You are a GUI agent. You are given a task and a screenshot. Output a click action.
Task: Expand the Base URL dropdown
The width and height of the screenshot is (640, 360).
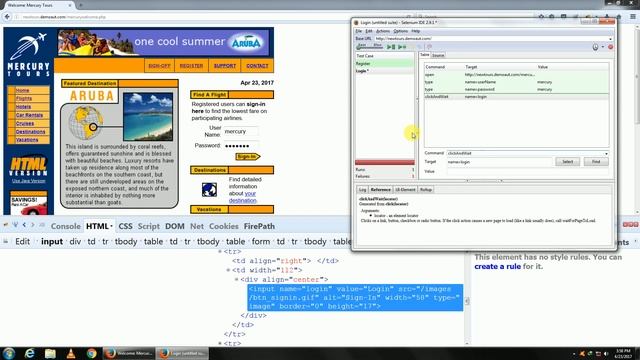coord(610,39)
